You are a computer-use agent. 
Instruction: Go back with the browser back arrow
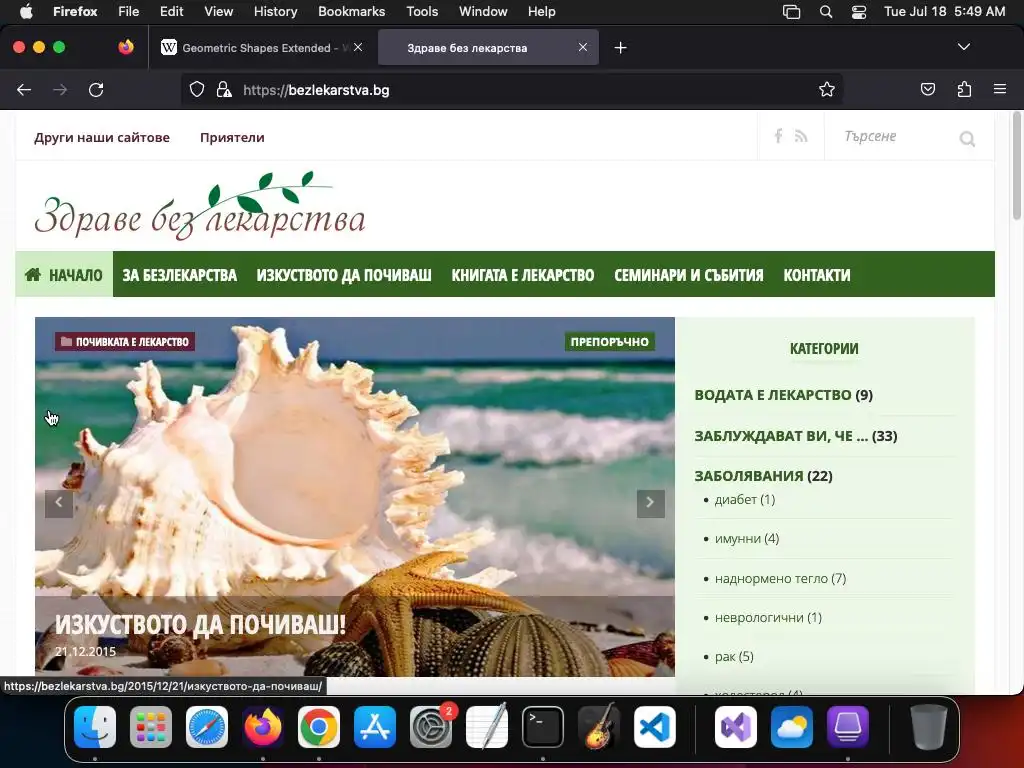(x=24, y=90)
